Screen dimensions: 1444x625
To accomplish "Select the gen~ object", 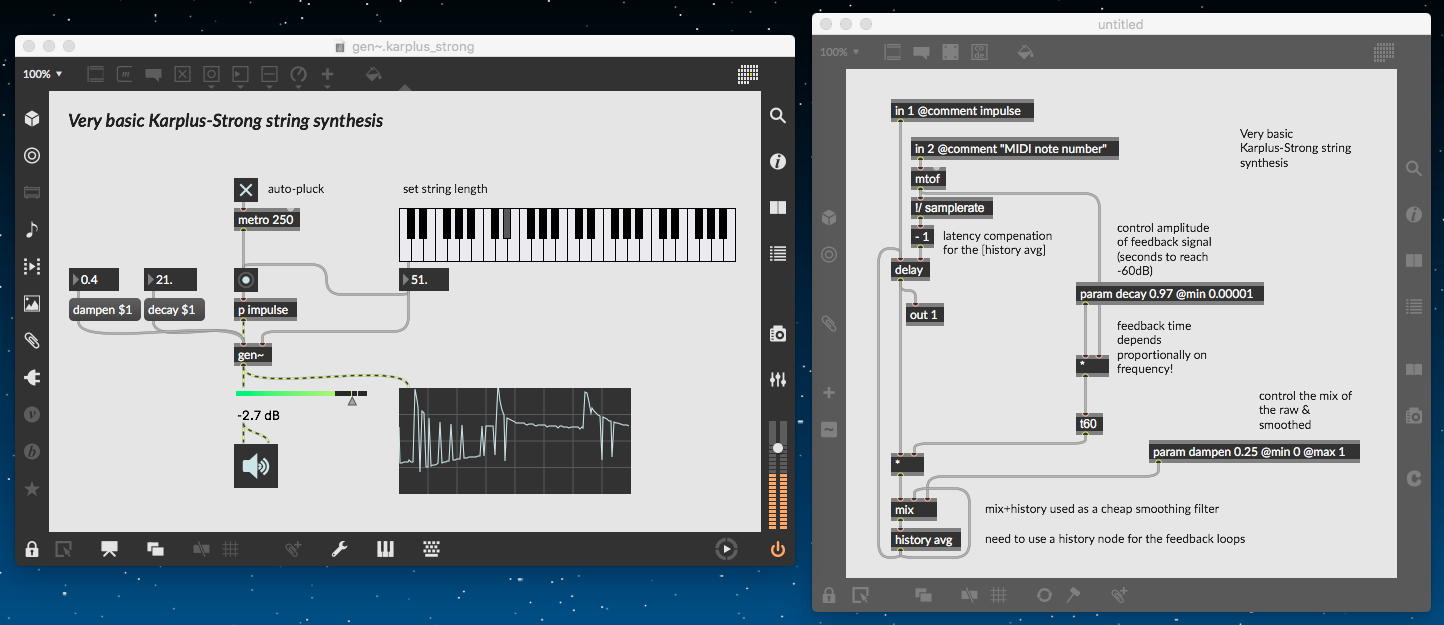I will [253, 355].
